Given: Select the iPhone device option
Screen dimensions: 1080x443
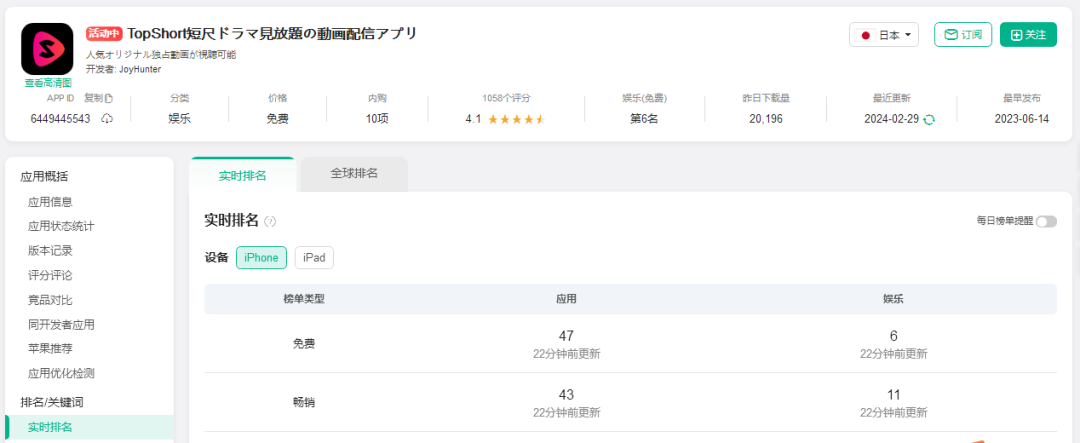Looking at the screenshot, I should click(261, 258).
